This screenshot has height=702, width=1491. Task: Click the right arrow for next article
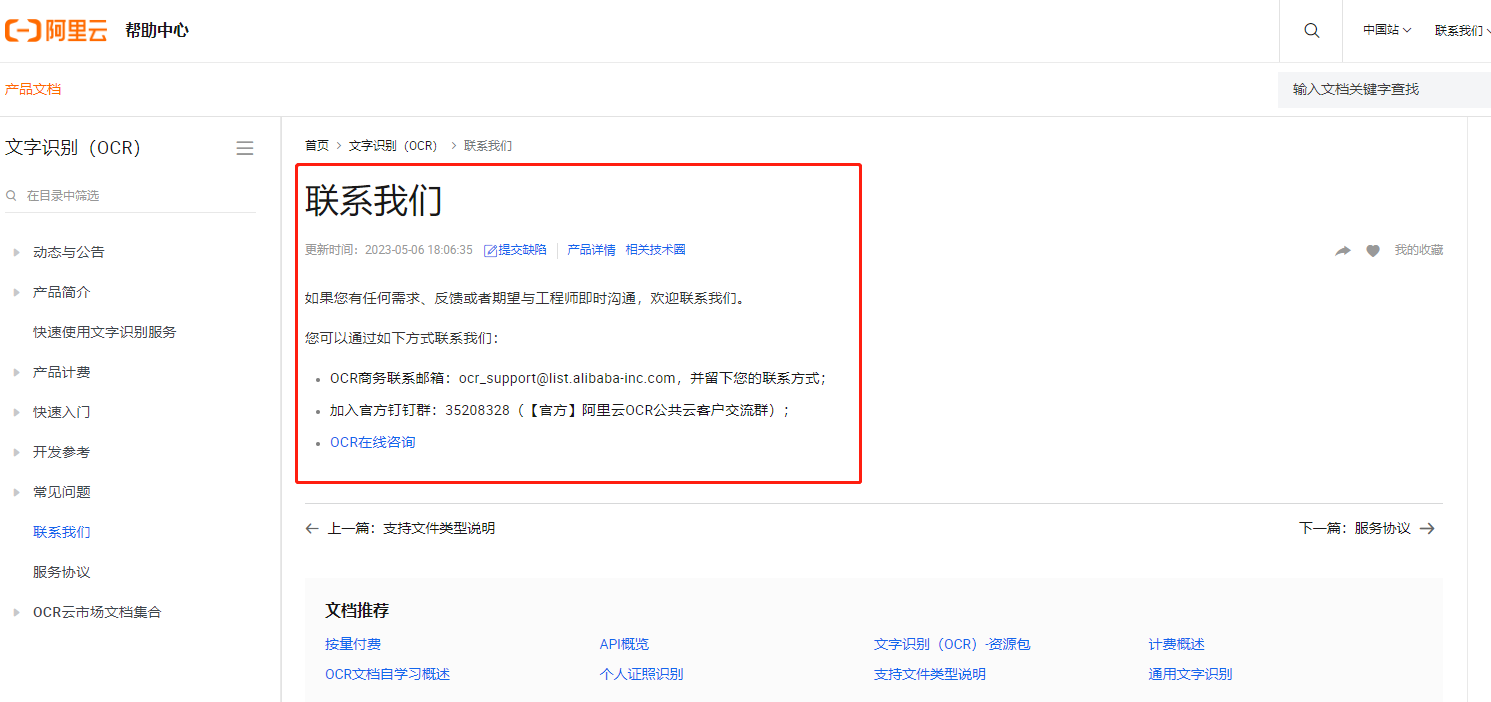click(1428, 528)
